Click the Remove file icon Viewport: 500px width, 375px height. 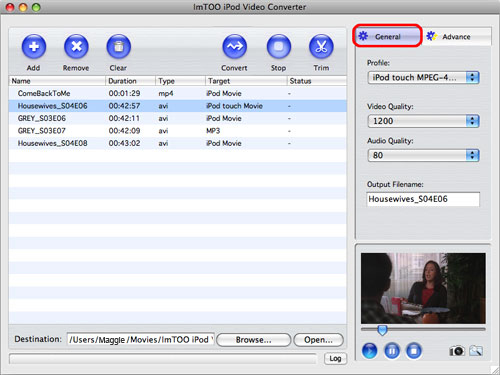click(76, 46)
